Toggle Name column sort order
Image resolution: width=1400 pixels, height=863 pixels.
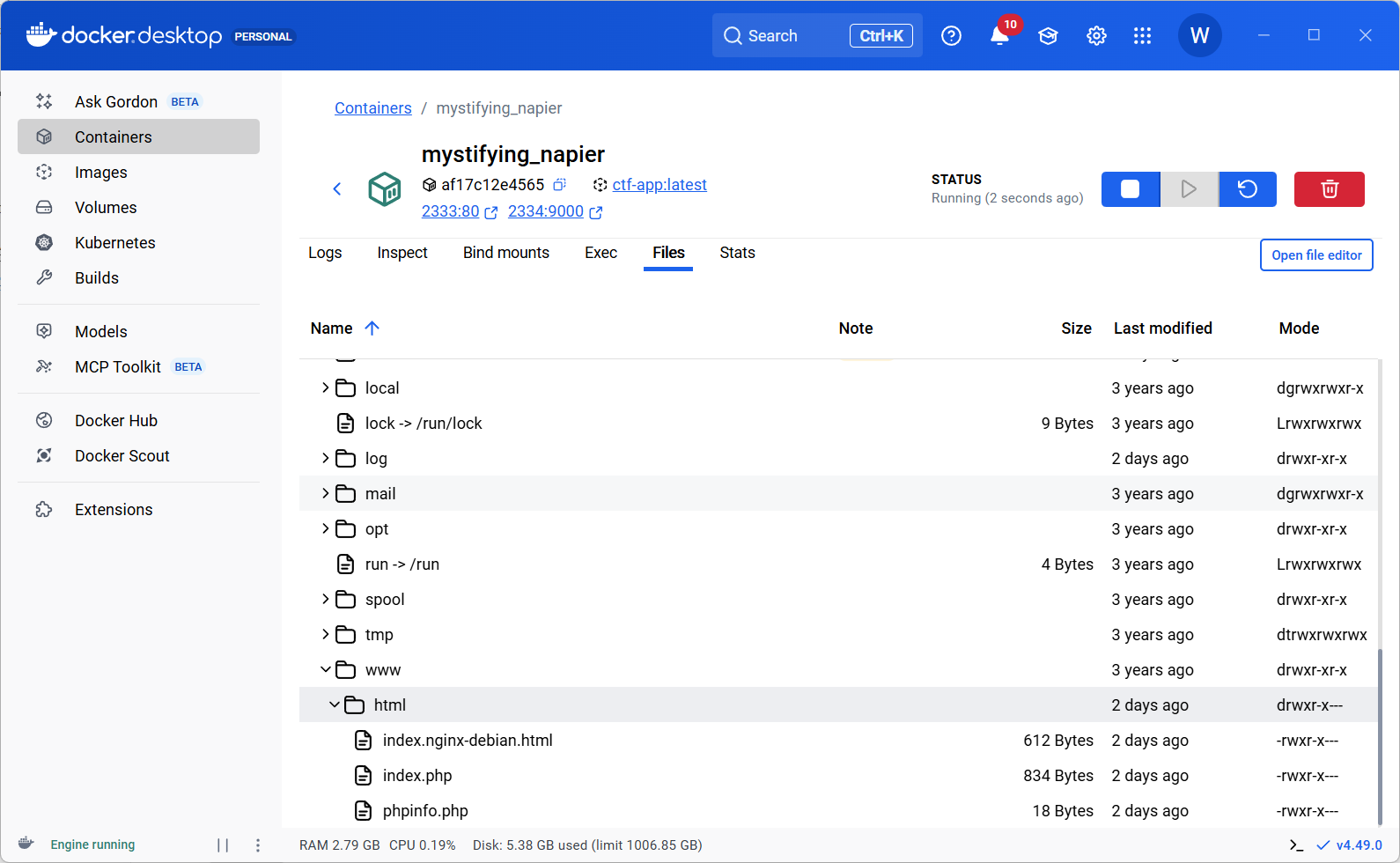click(372, 328)
